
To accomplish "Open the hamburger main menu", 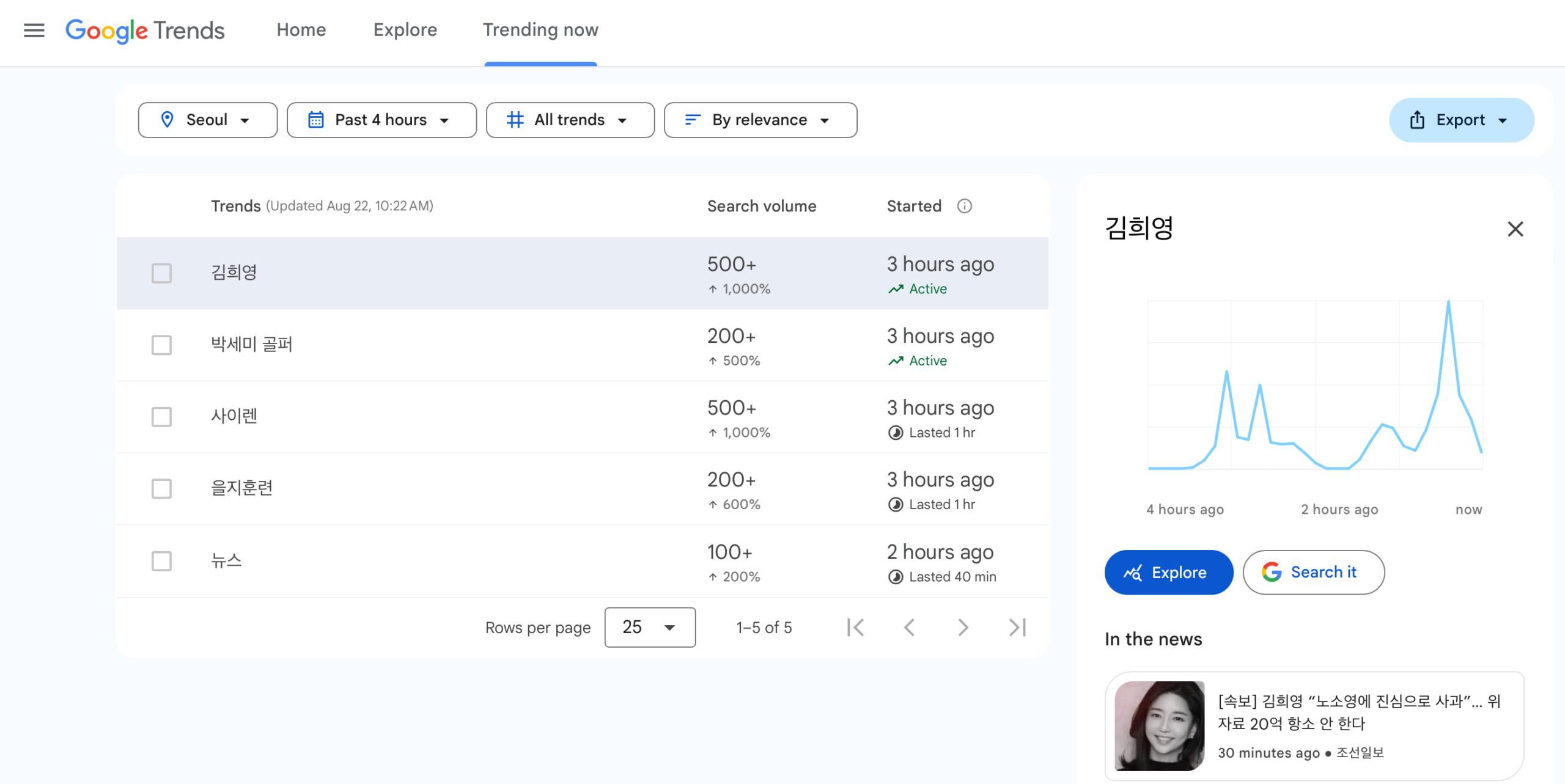I will (x=34, y=30).
